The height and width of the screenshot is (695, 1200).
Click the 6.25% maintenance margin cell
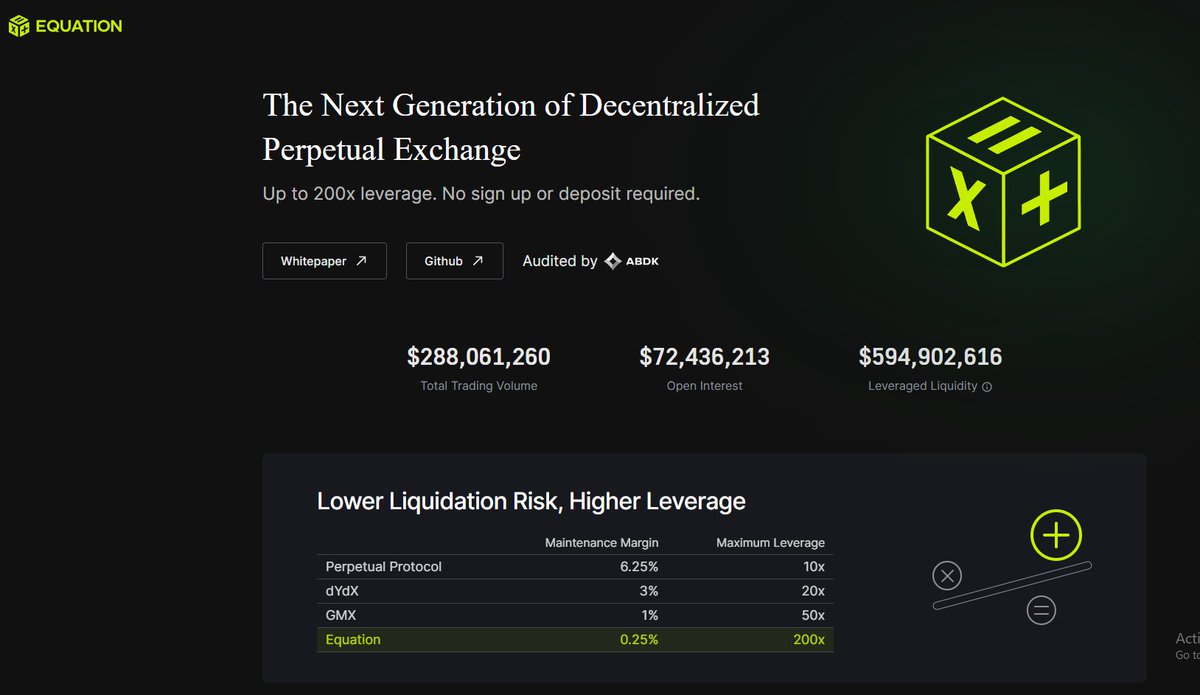(x=639, y=567)
